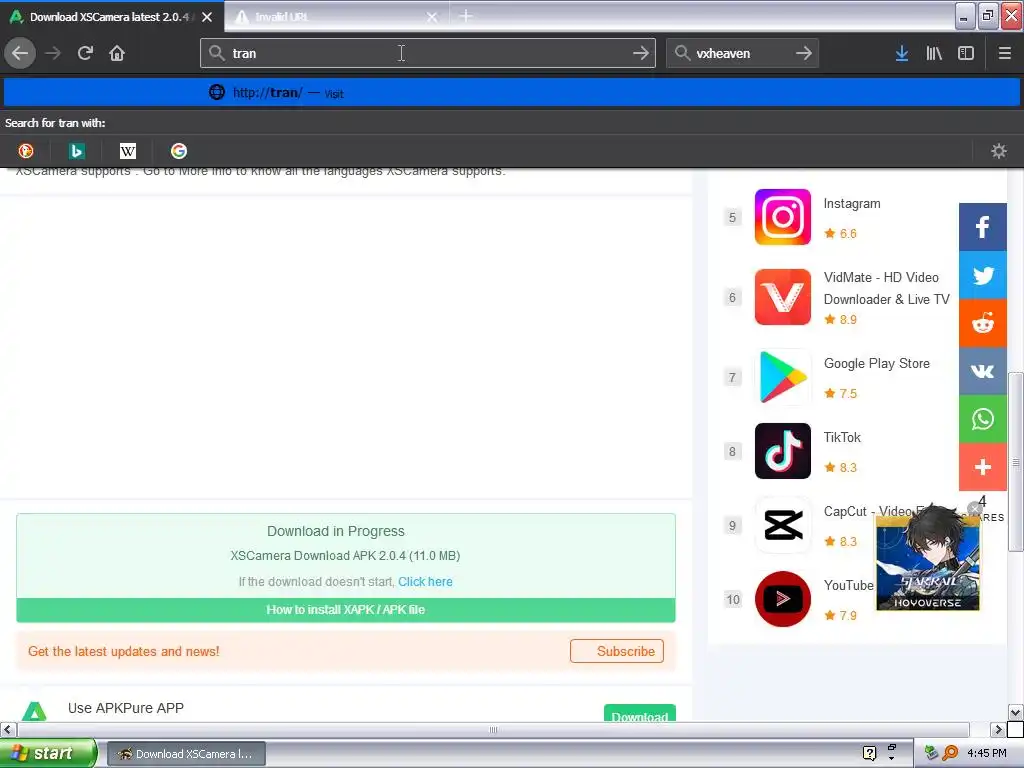1024x768 pixels.
Task: Close the Invalid URL tab
Action: click(x=432, y=17)
